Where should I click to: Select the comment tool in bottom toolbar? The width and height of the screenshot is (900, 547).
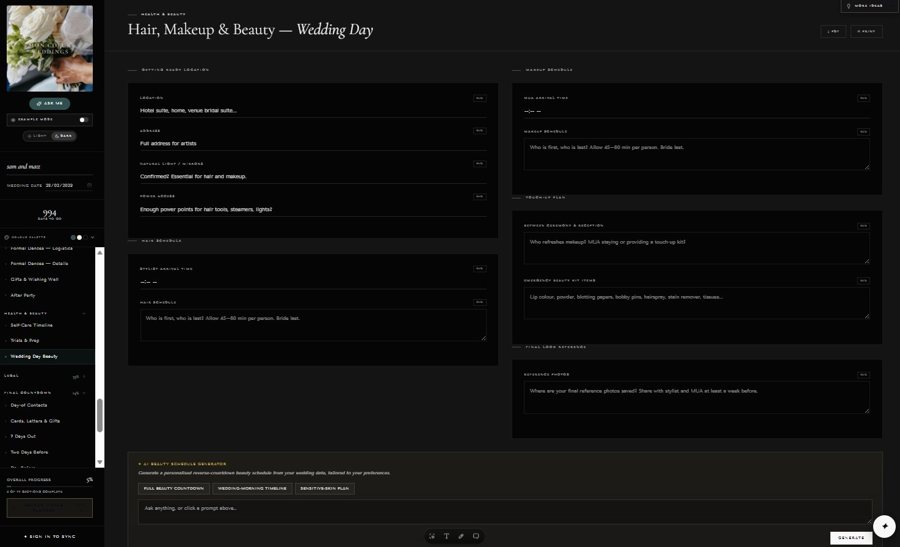click(476, 536)
